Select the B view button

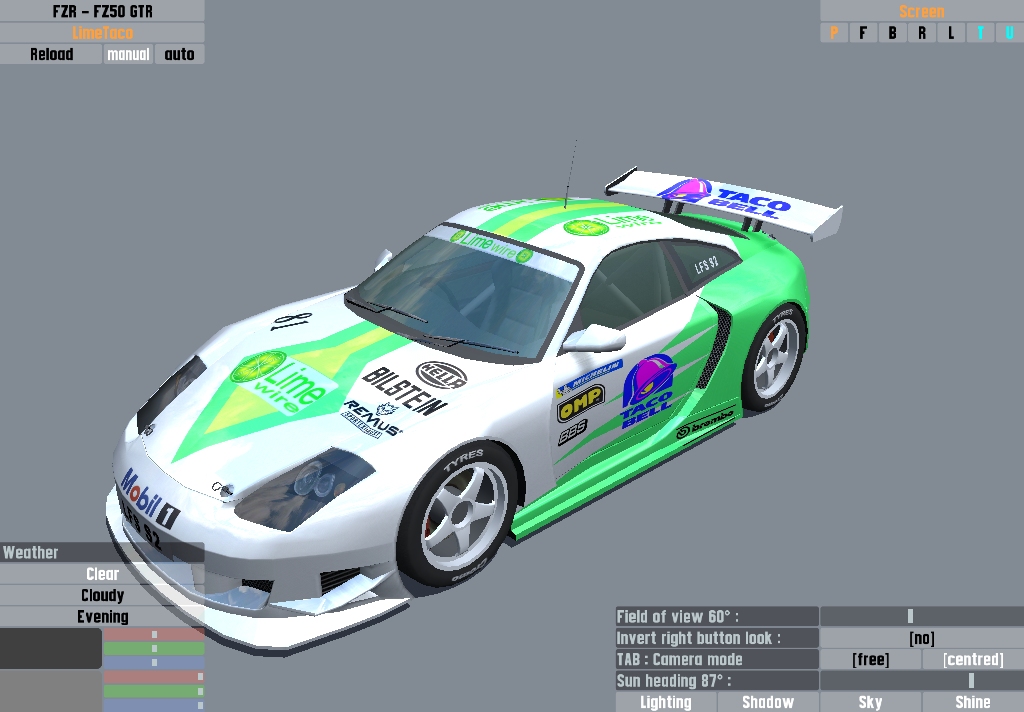892,33
